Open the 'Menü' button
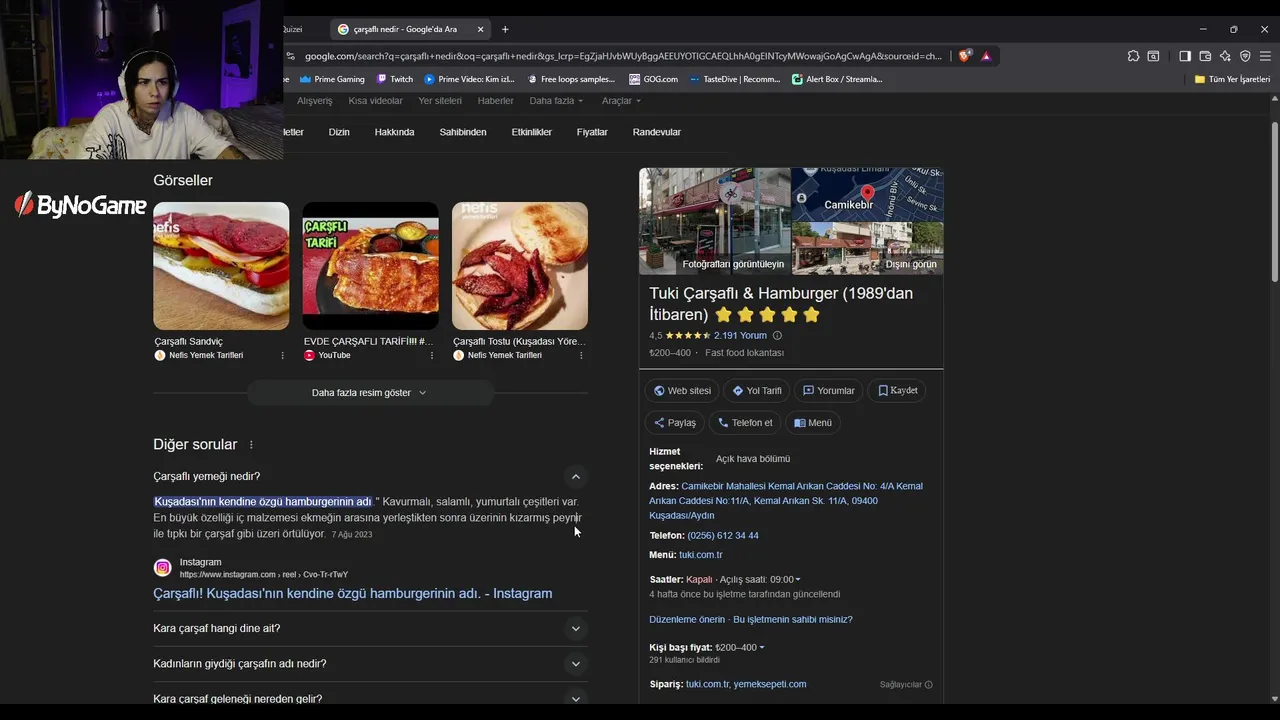Viewport: 1280px width, 720px height. [x=813, y=423]
